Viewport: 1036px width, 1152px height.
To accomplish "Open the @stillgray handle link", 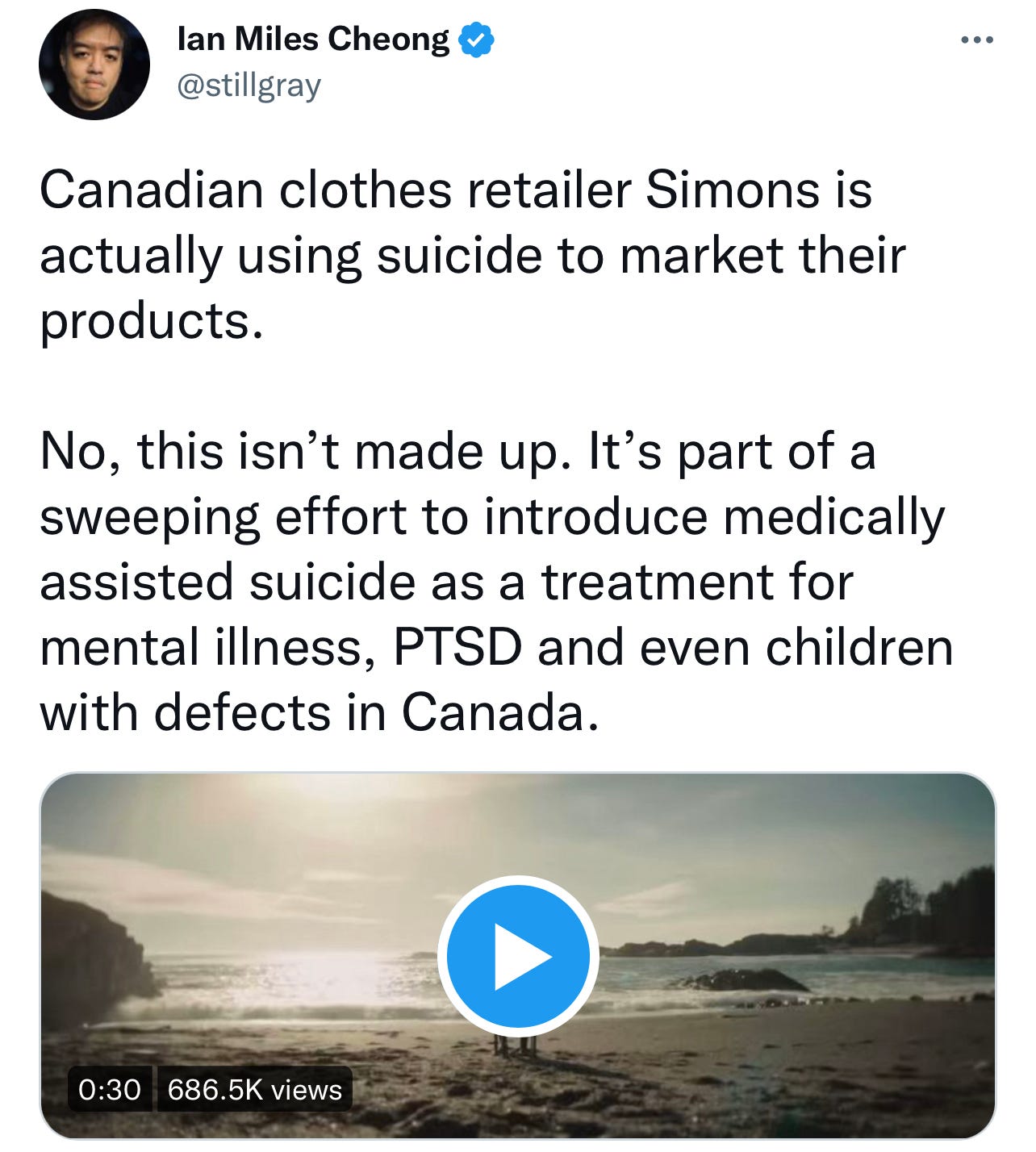I will pos(249,86).
